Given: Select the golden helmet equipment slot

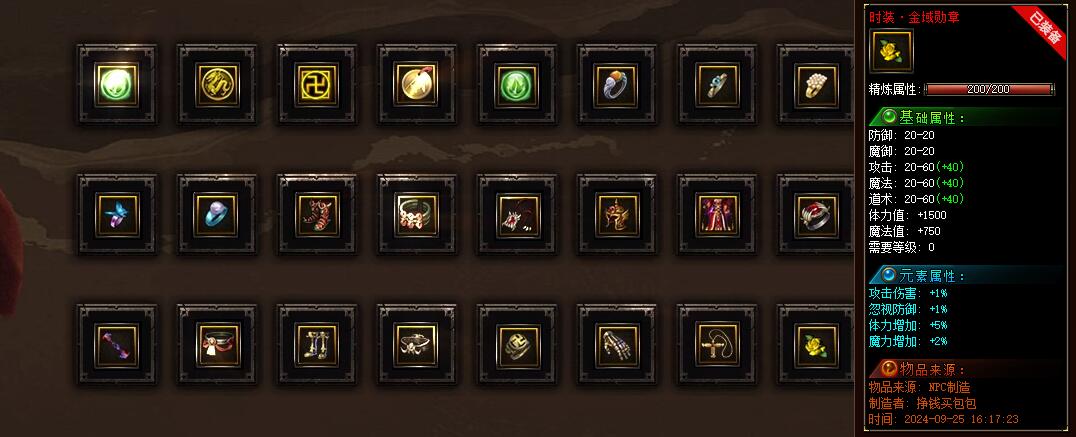Looking at the screenshot, I should pos(617,215).
